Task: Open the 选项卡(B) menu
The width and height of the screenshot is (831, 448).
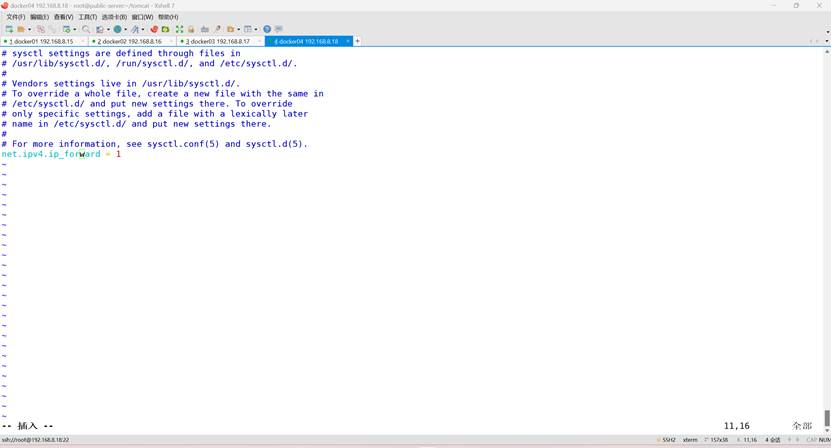Action: (114, 17)
